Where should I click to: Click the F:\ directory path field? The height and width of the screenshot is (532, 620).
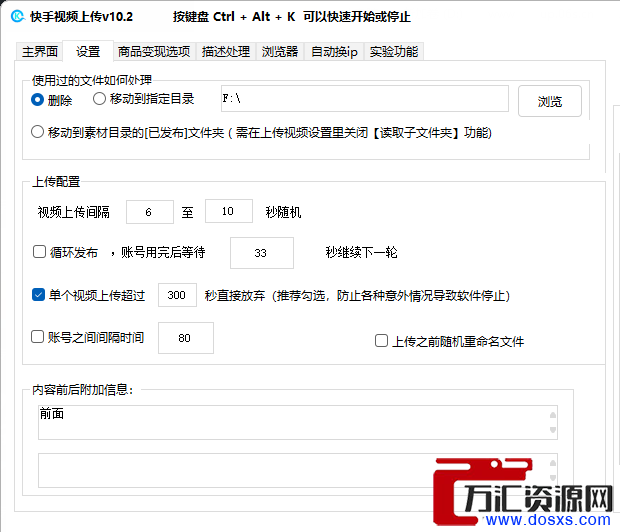point(365,98)
